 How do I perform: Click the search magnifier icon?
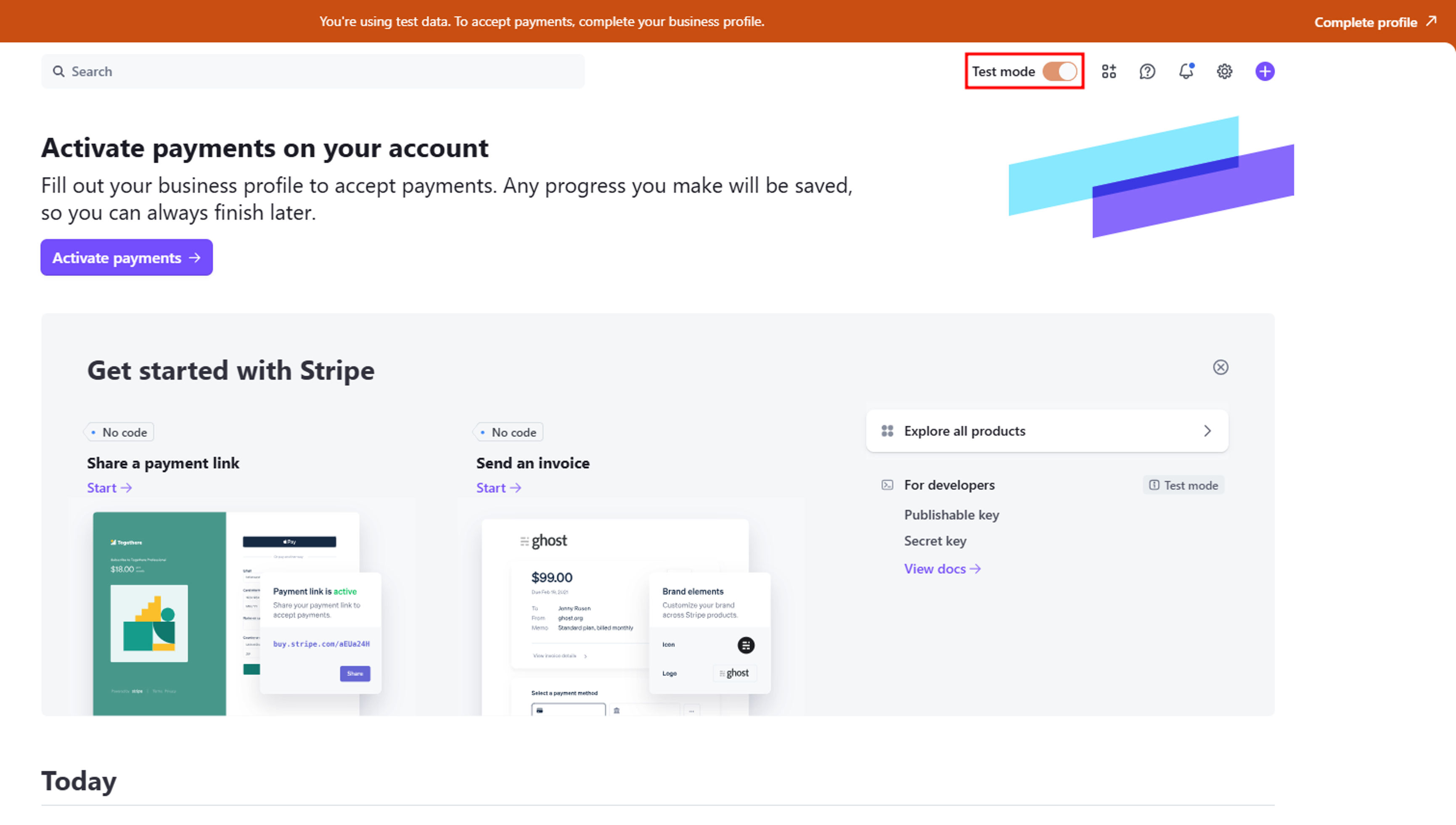(58, 72)
